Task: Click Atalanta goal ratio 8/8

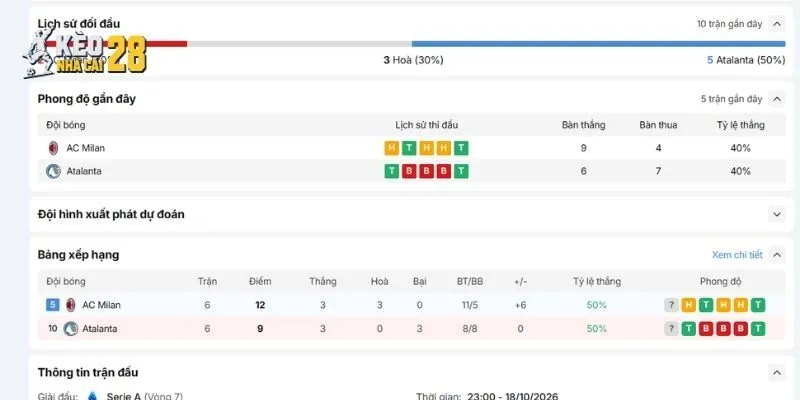Action: (x=470, y=329)
